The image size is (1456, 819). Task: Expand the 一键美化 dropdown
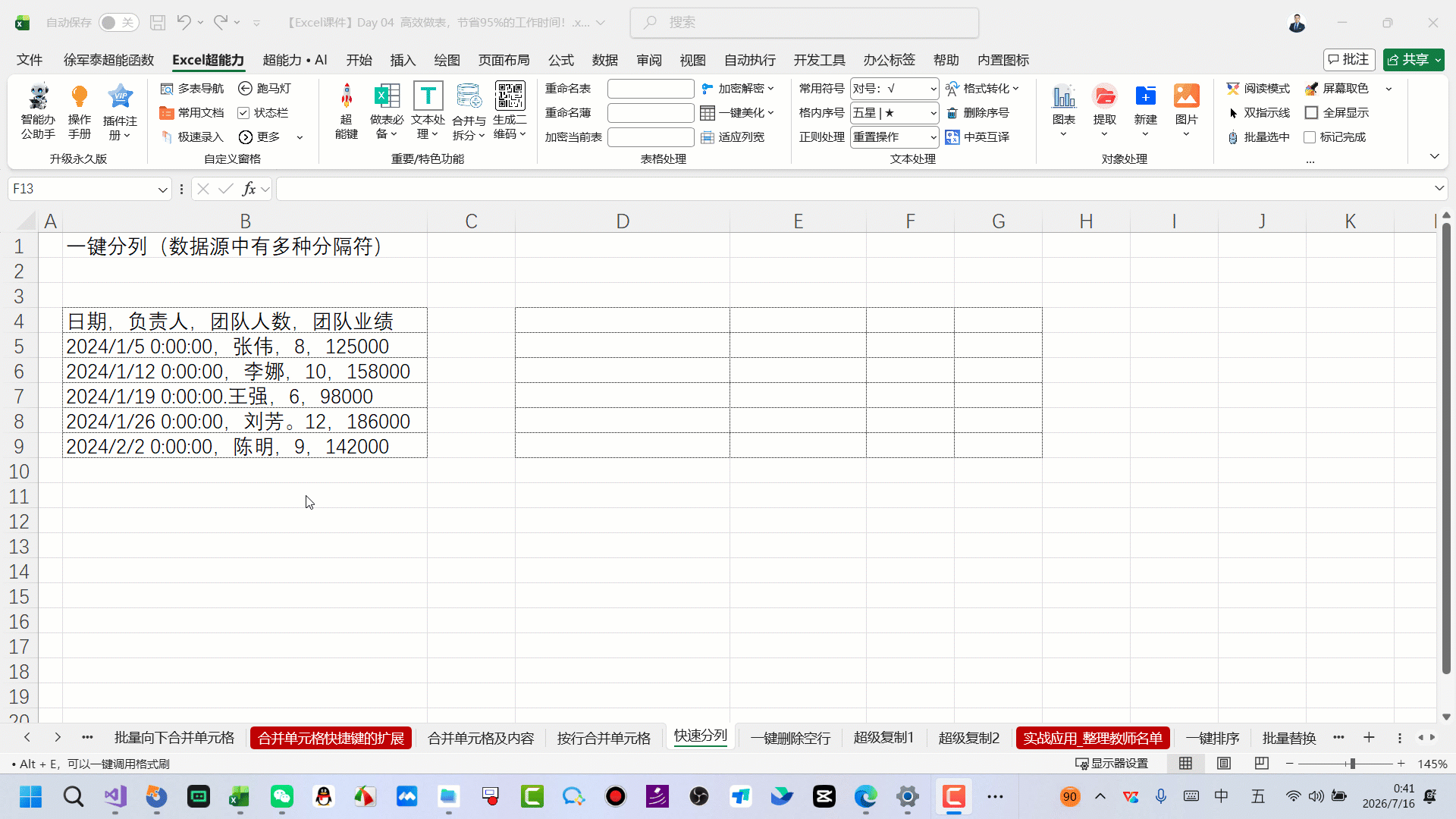pos(770,113)
